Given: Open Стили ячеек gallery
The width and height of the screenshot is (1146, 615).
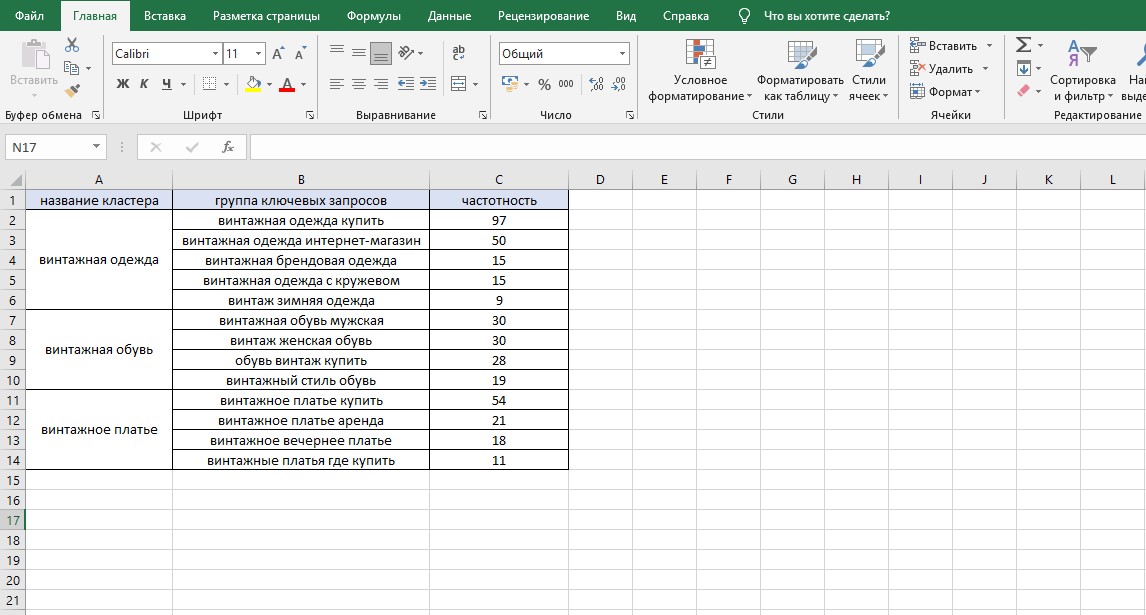Looking at the screenshot, I should [x=868, y=71].
